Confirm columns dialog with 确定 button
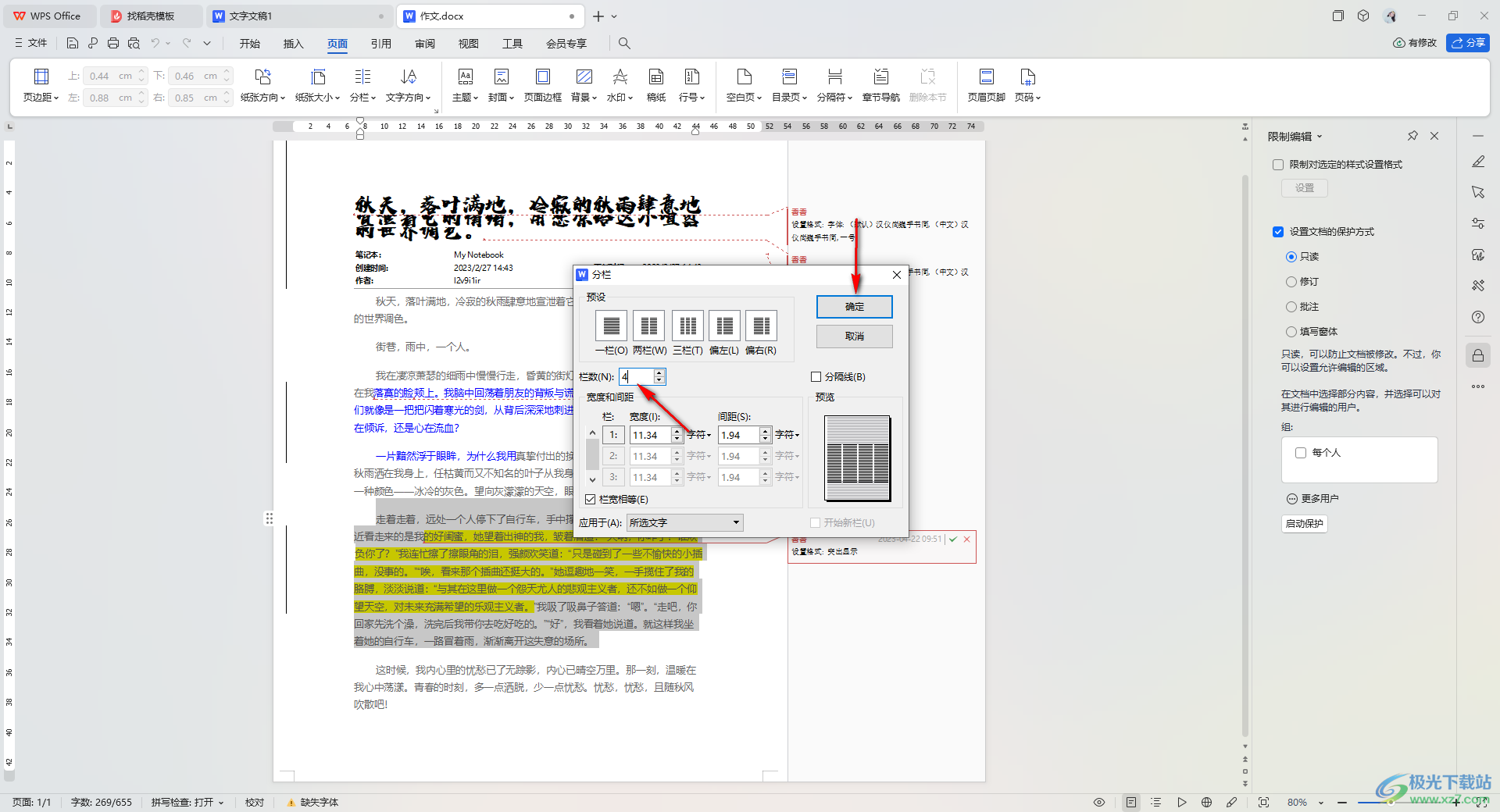This screenshot has width=1500, height=812. (855, 307)
